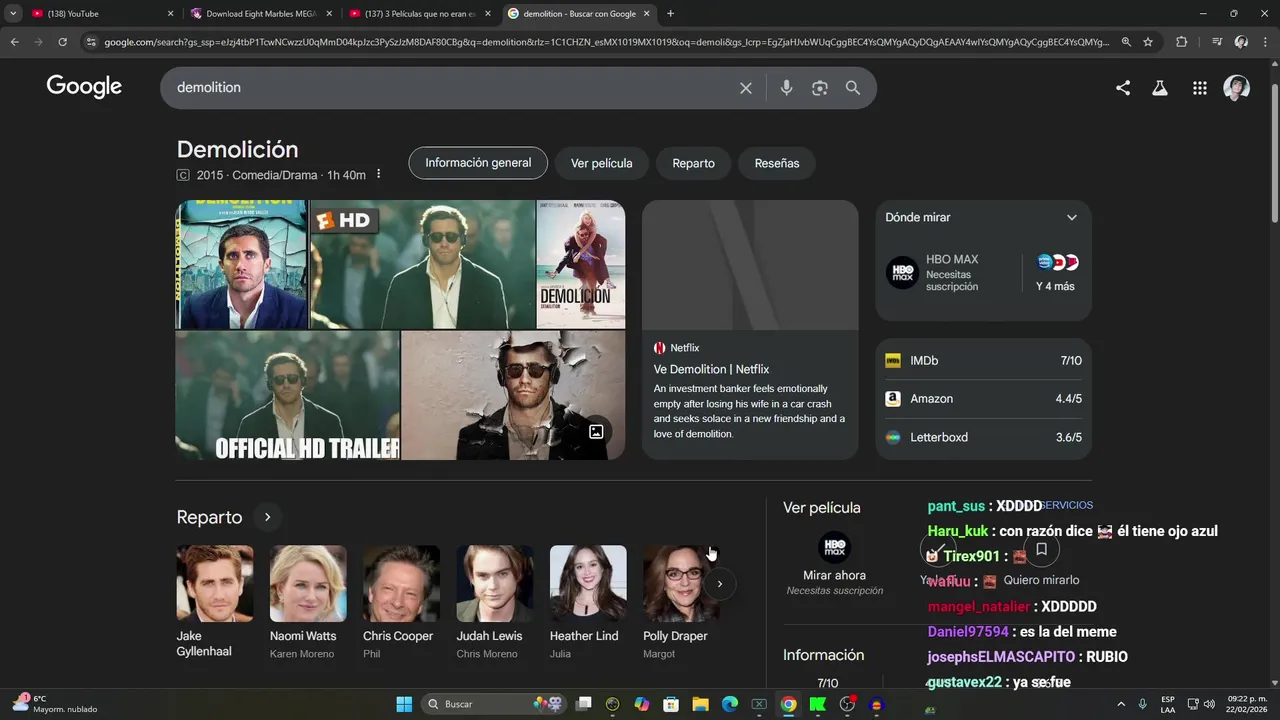Open Naomi Watts cast card

(308, 603)
